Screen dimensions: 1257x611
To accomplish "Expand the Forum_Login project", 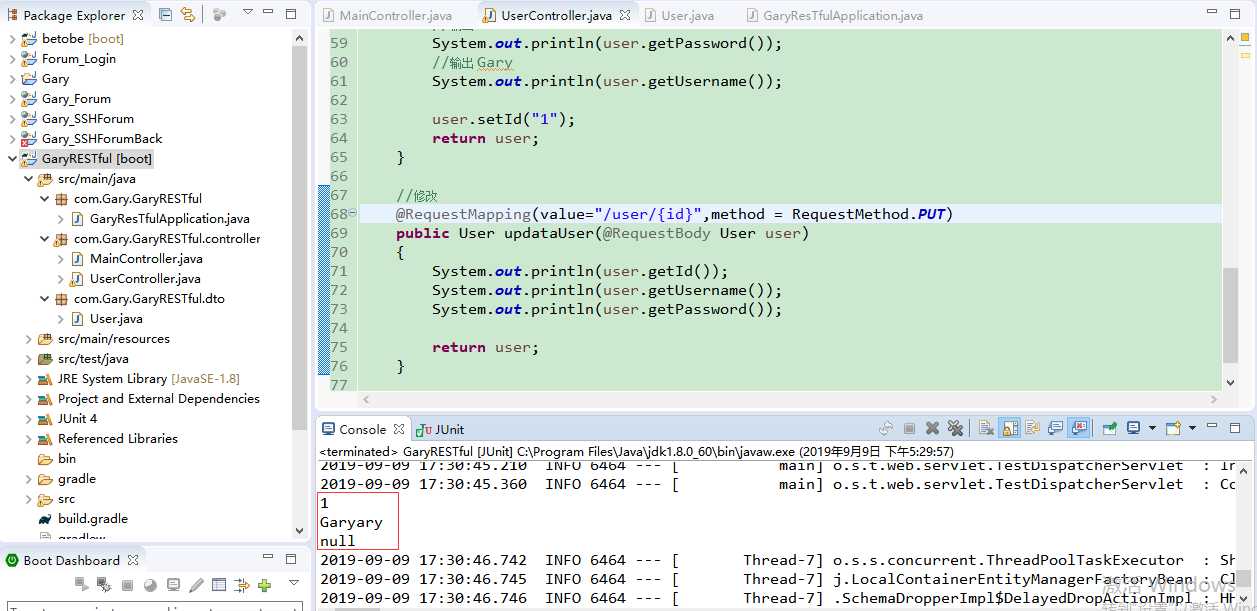I will 12,59.
